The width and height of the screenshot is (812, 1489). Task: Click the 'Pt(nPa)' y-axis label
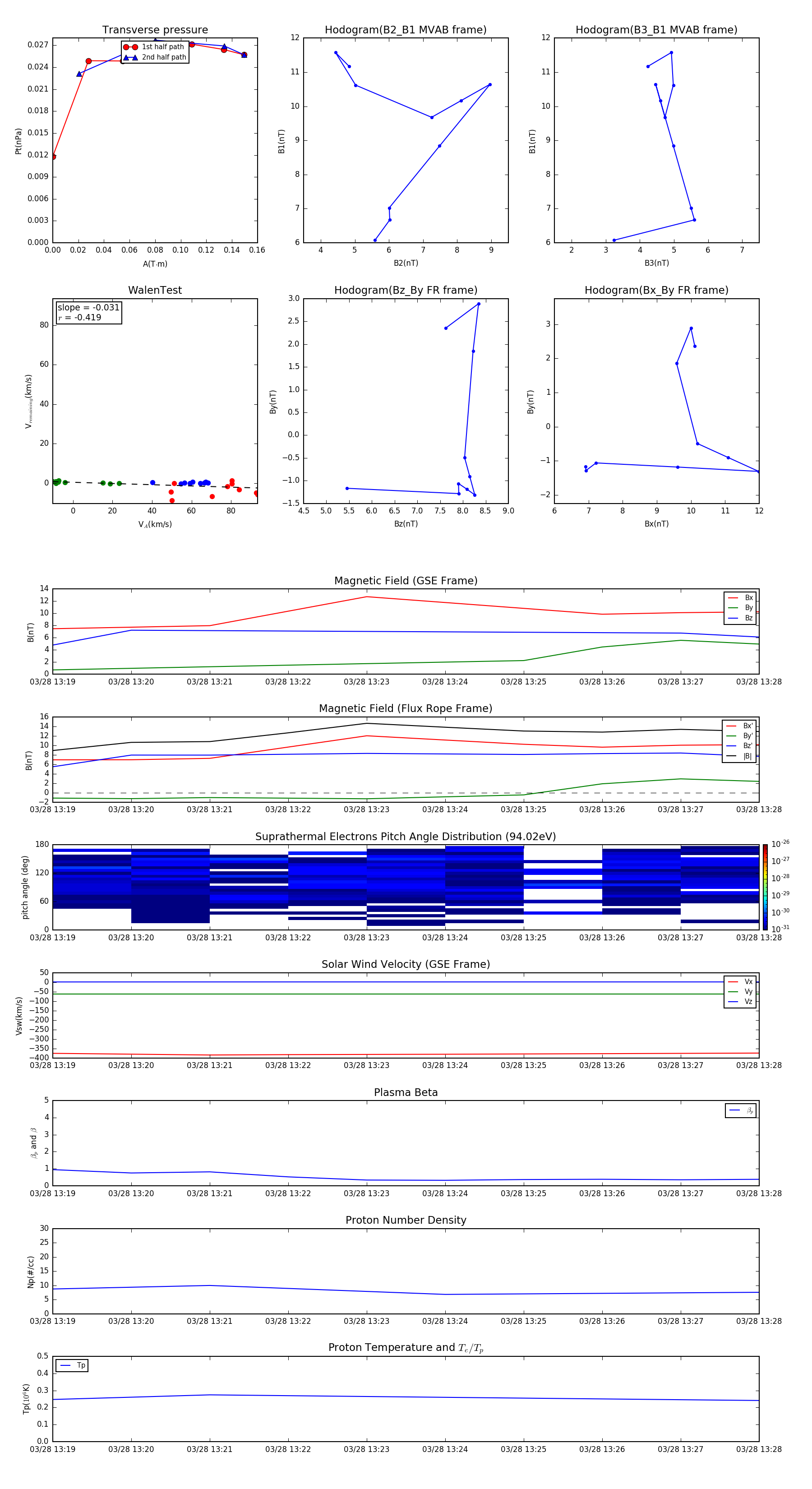click(x=18, y=140)
